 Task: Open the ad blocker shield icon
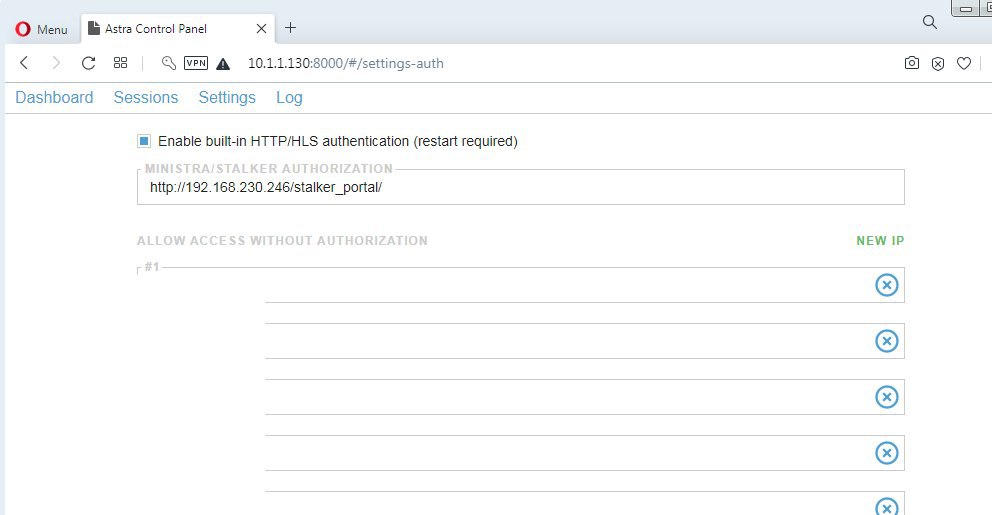[938, 63]
